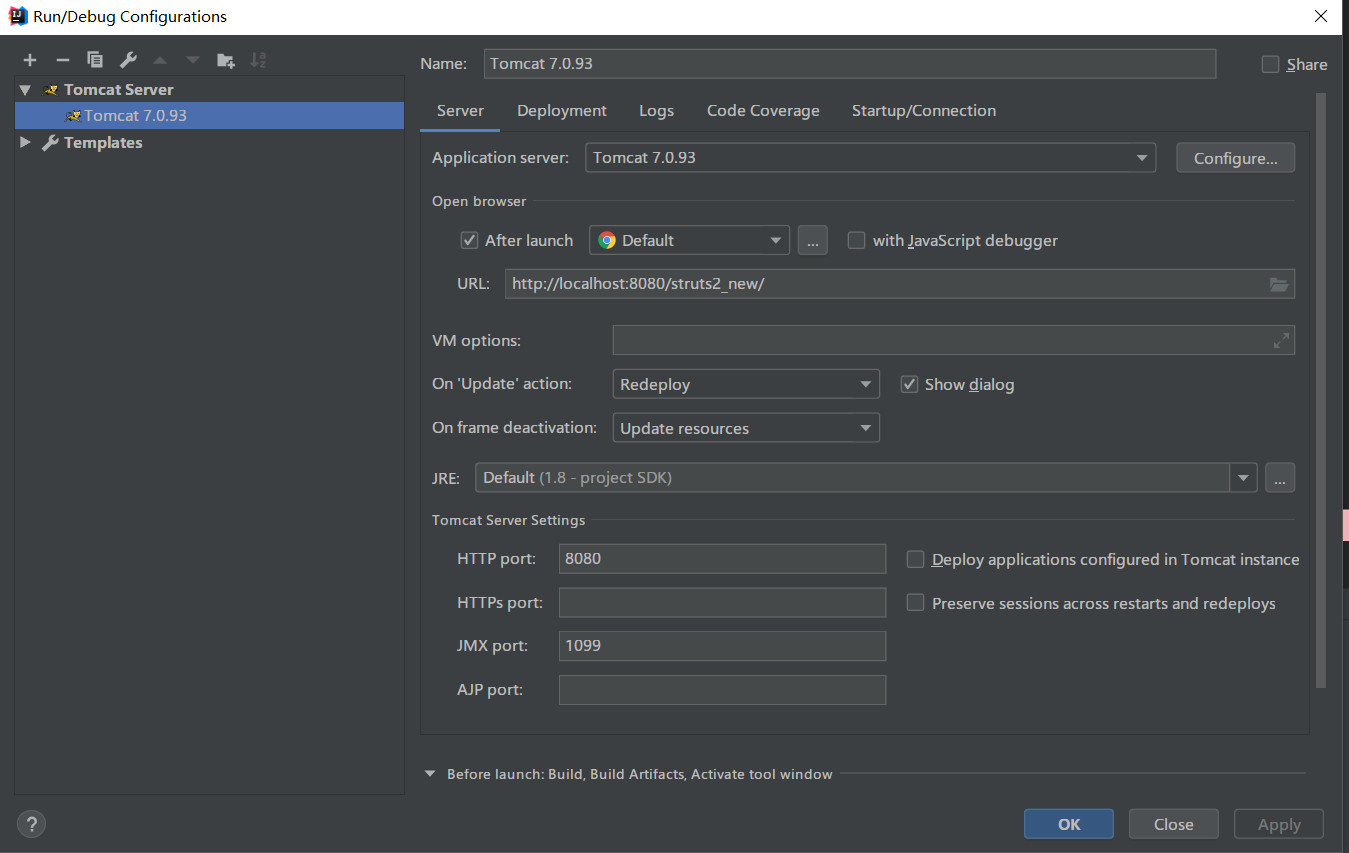Open the On 'Update' action Redeploy dropdown

[x=745, y=384]
